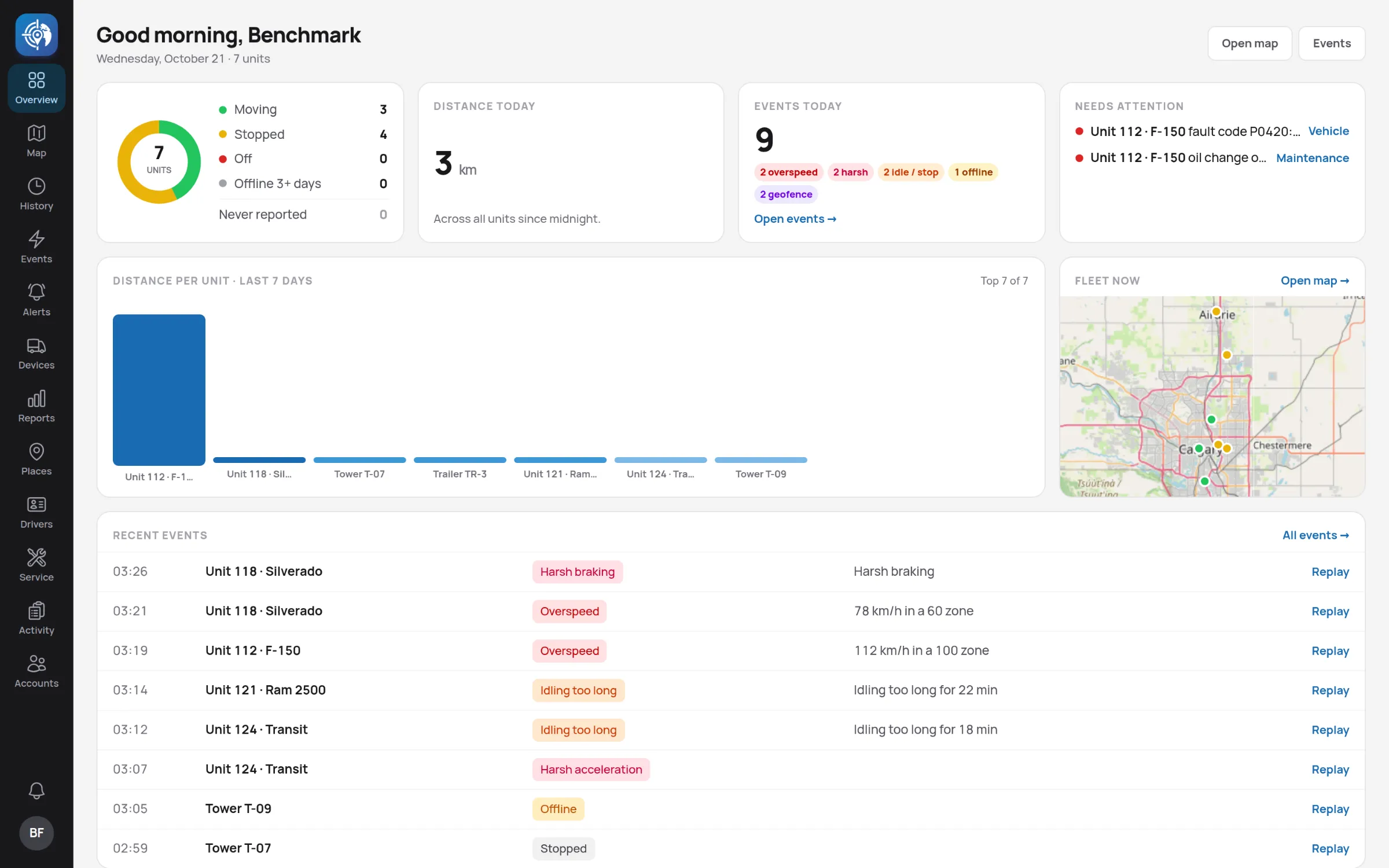The width and height of the screenshot is (1389, 868).
Task: Click the Stopped status legend row
Action: 303,134
